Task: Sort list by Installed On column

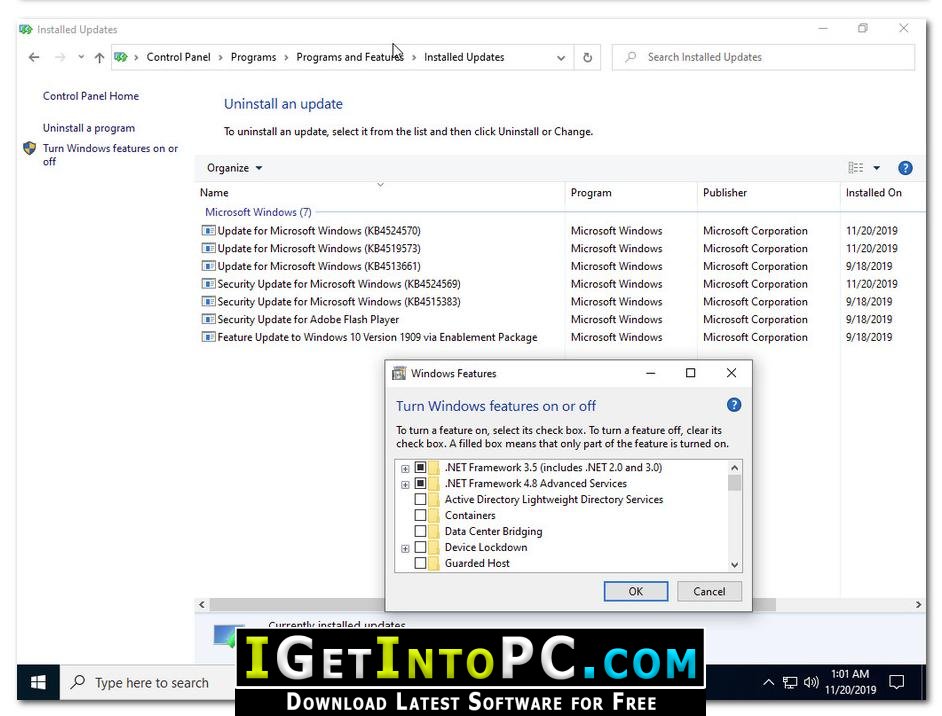Action: (874, 193)
